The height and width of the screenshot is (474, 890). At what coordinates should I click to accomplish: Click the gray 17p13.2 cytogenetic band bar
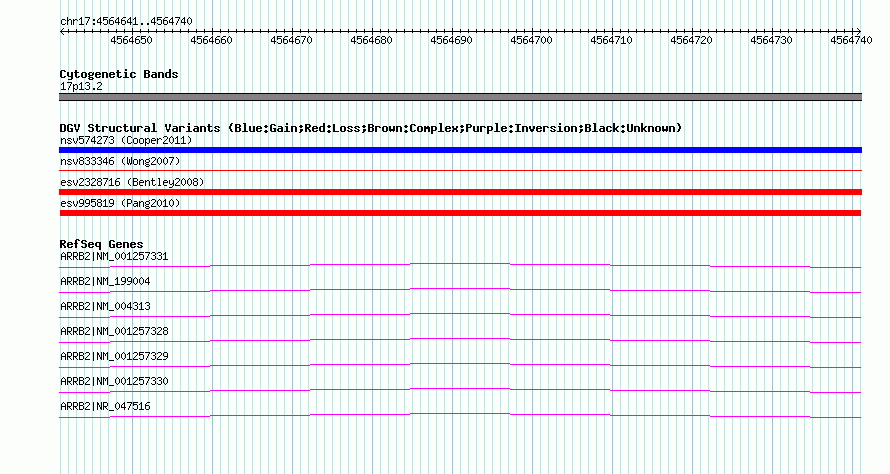pyautogui.click(x=460, y=97)
